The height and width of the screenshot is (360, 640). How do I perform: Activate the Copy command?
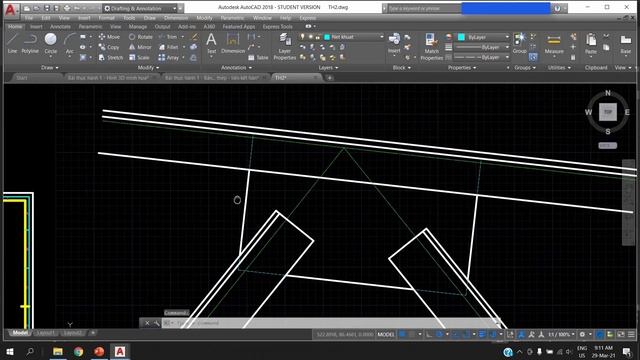(109, 47)
